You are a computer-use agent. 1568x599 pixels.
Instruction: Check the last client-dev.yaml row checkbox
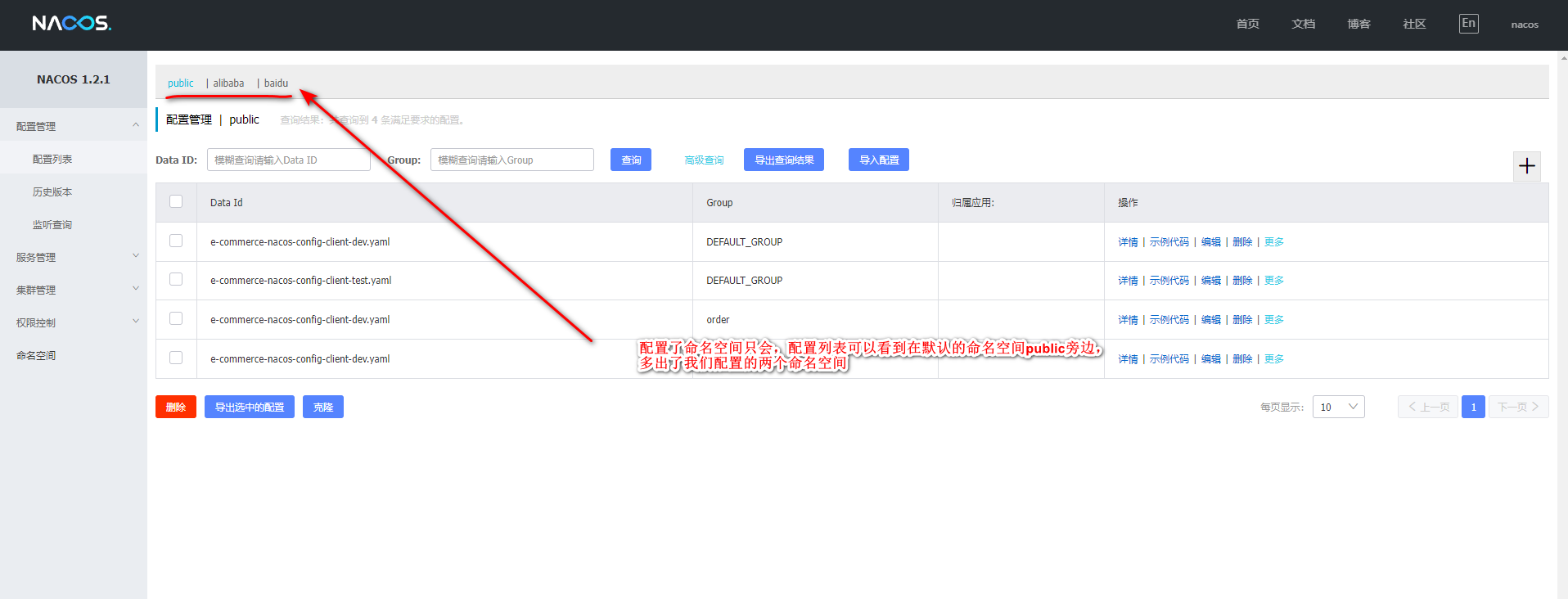click(x=176, y=358)
